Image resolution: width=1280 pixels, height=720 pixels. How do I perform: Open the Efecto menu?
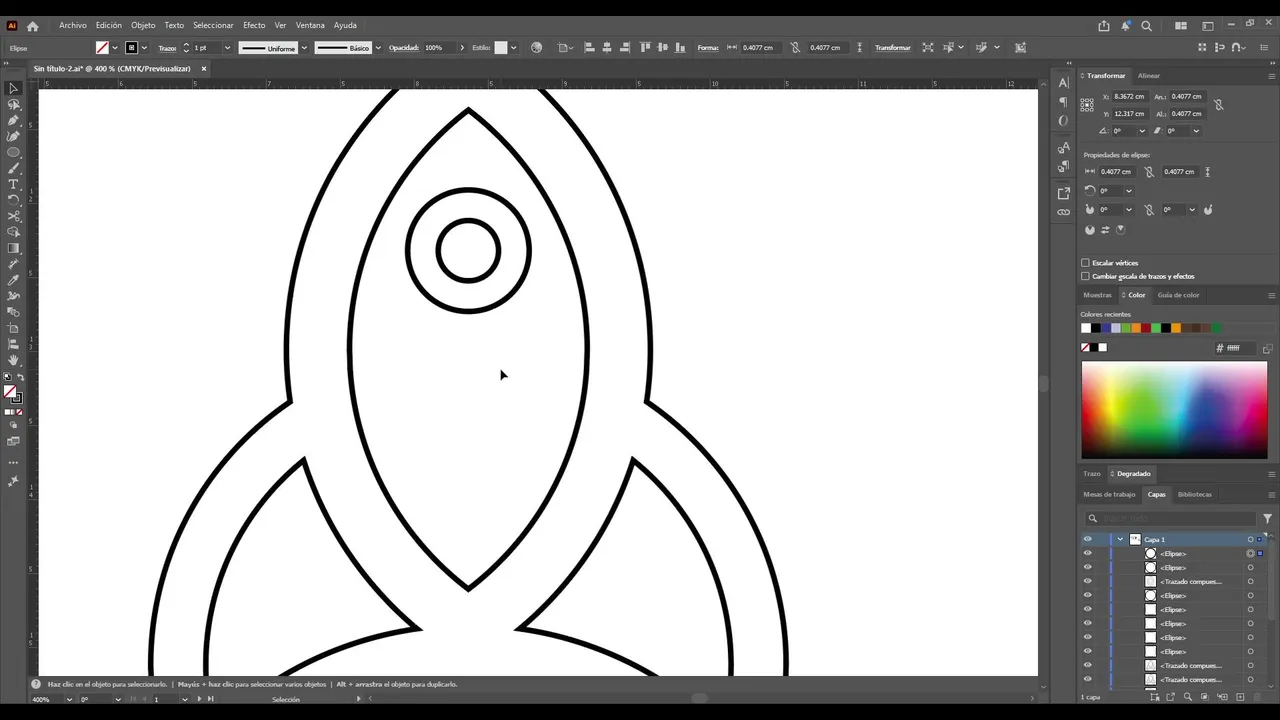[254, 25]
